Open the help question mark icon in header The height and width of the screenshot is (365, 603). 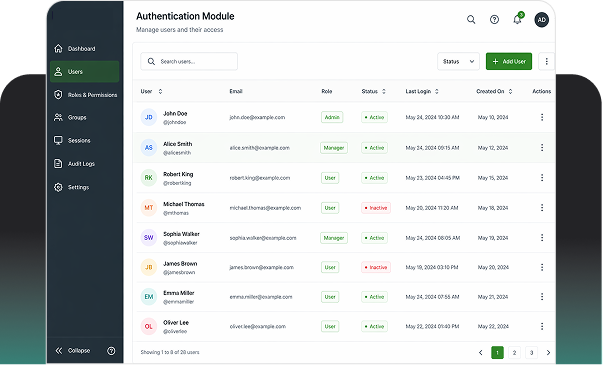coord(494,20)
